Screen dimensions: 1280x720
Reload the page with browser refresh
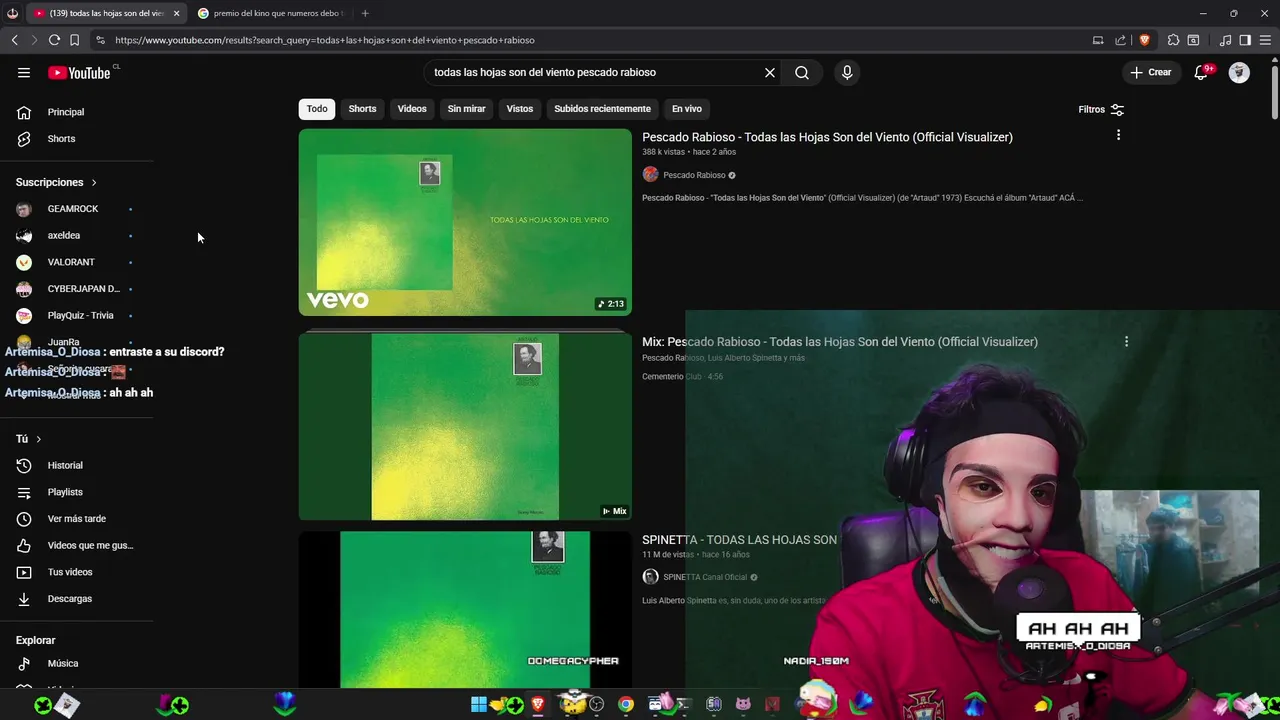pos(54,40)
